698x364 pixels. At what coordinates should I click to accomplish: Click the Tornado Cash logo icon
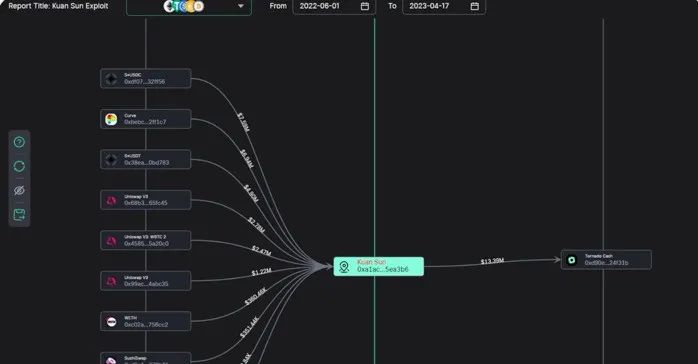572,260
